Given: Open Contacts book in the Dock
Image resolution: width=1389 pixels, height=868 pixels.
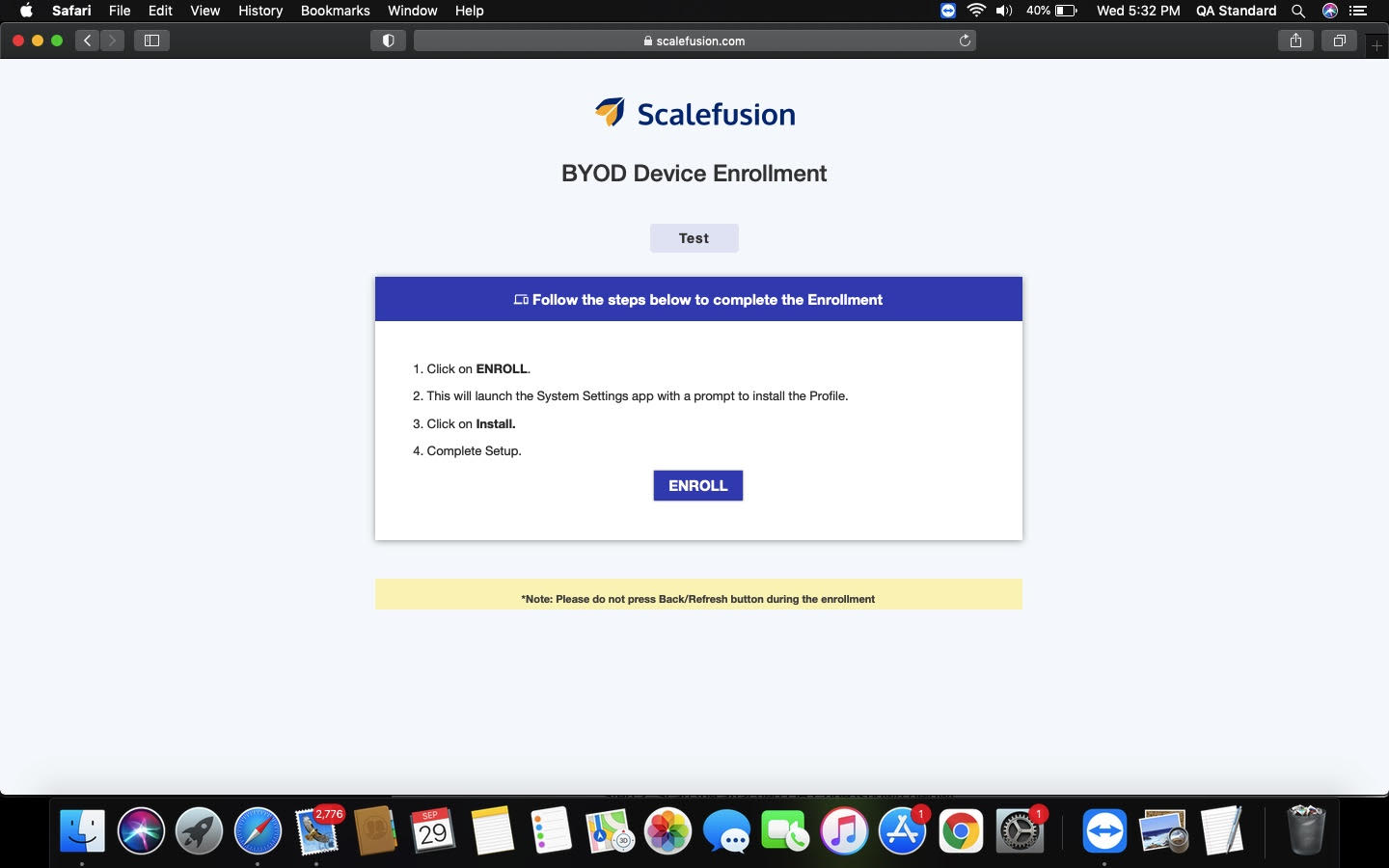Looking at the screenshot, I should 375,831.
